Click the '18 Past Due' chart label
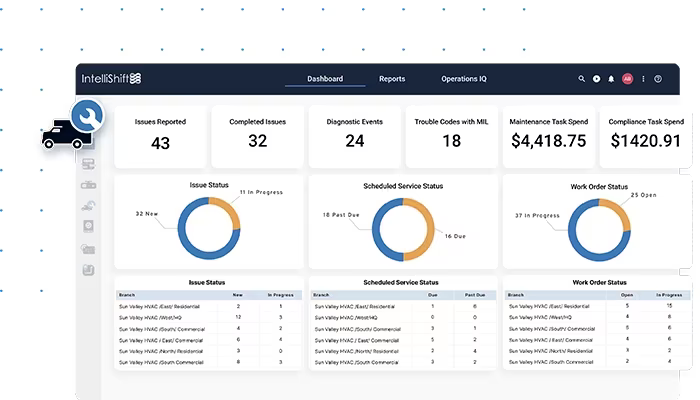This screenshot has width=700, height=400. click(341, 215)
